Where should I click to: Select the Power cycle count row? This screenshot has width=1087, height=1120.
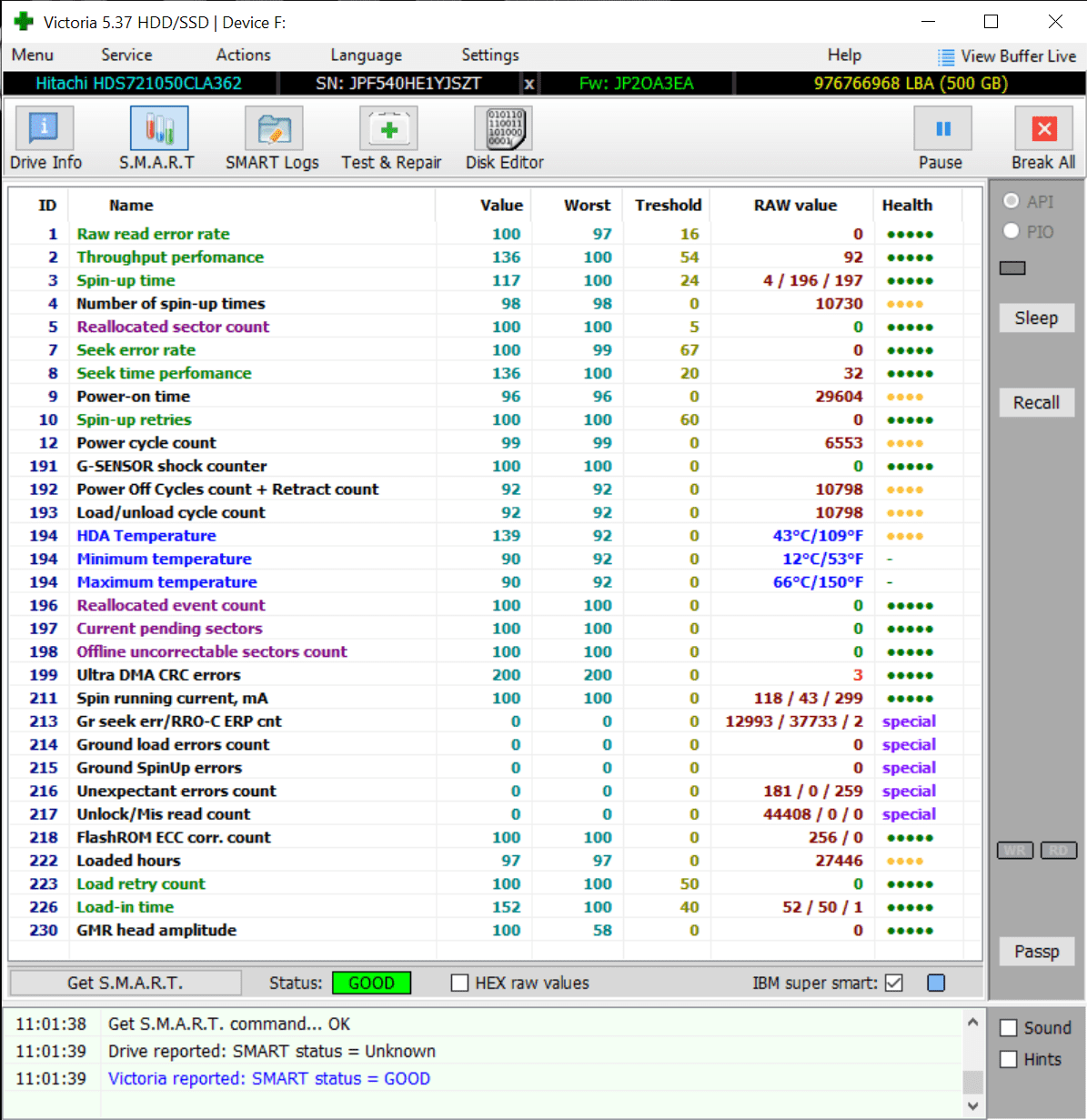pos(495,443)
